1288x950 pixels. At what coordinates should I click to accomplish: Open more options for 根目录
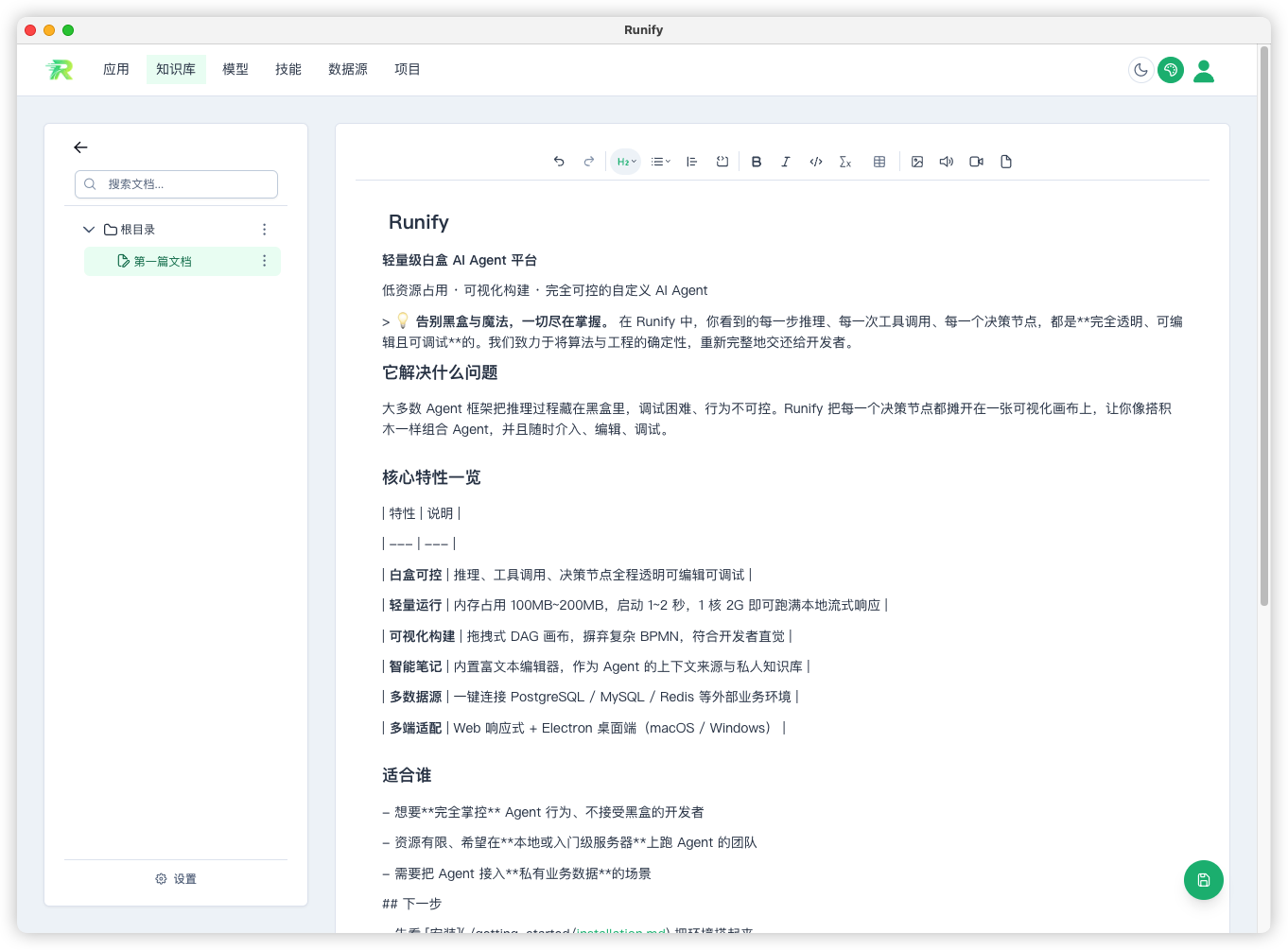(264, 230)
